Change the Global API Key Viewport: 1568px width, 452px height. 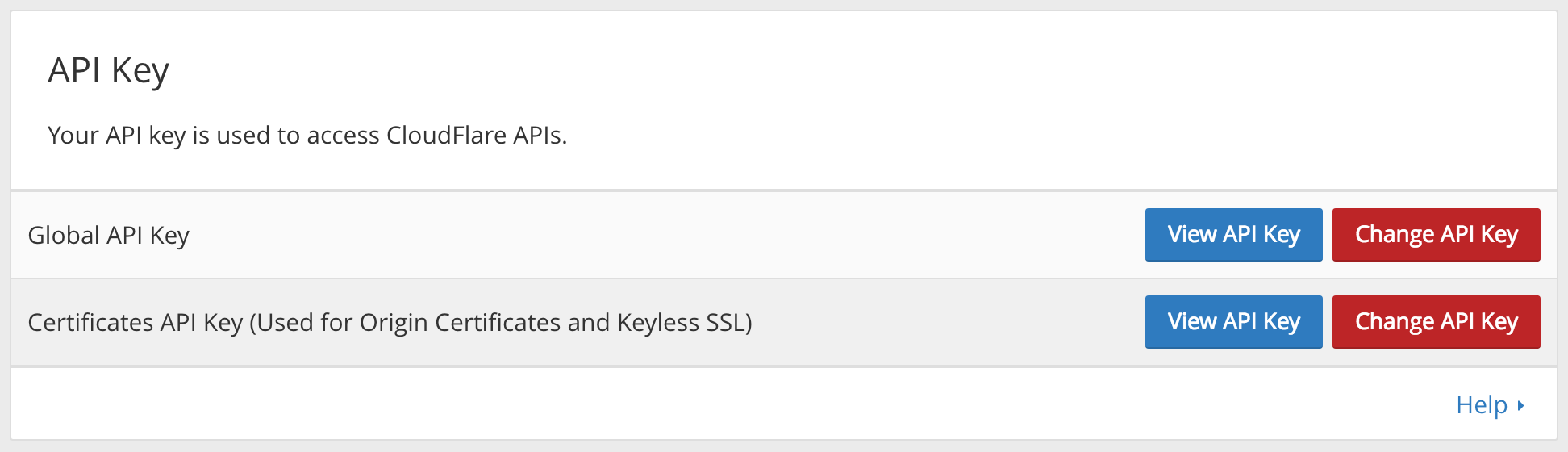[1436, 235]
